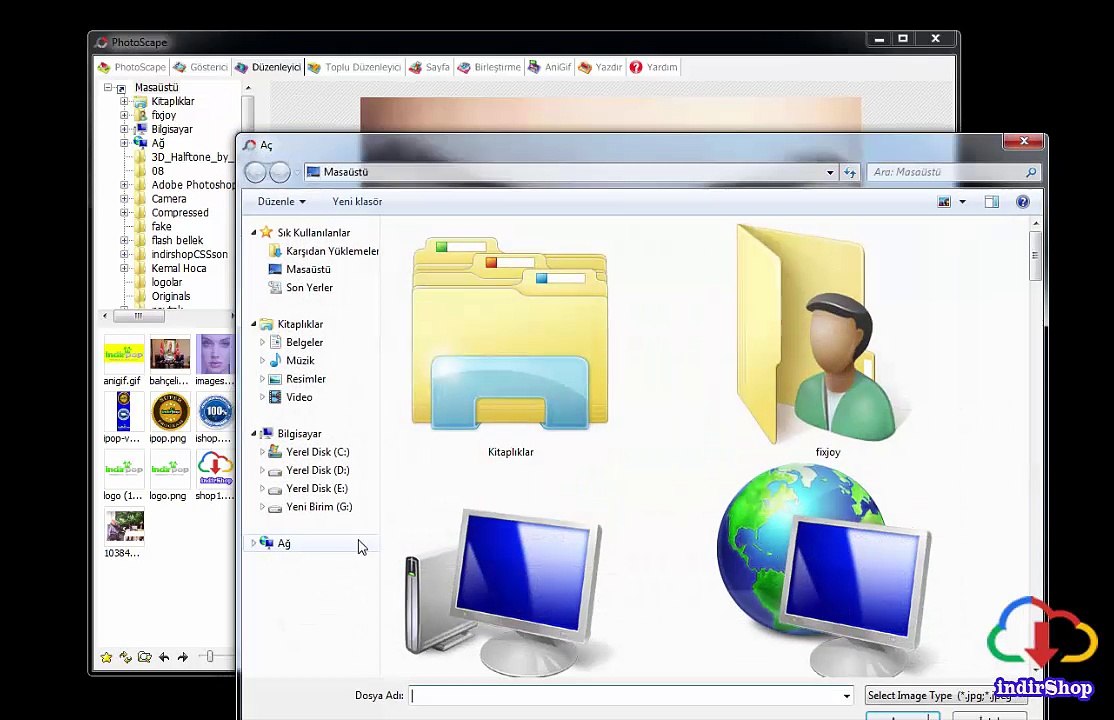
Task: Switch to Gösterici tab
Action: coord(200,68)
